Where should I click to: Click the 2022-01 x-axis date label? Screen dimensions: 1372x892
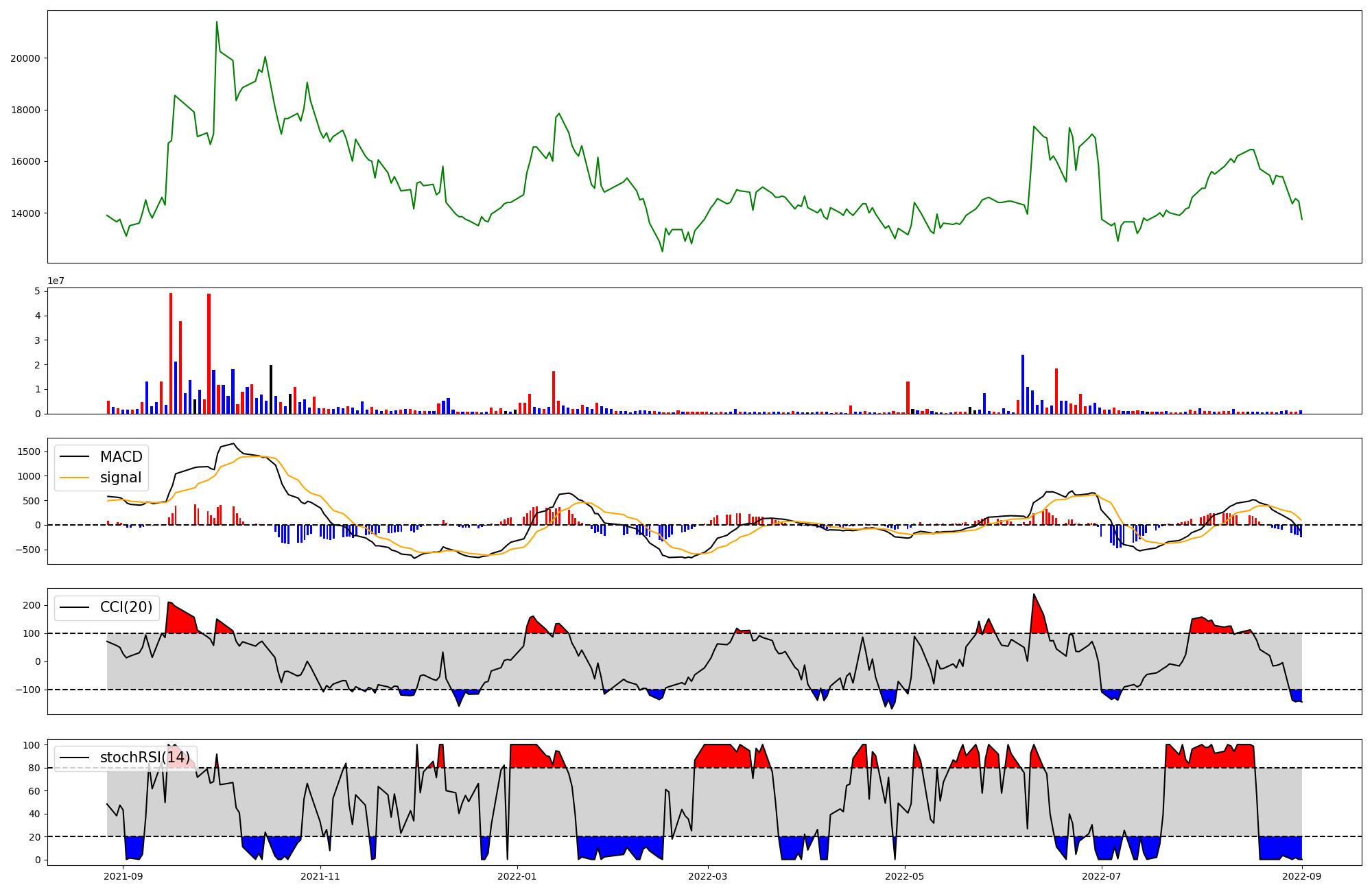click(517, 876)
